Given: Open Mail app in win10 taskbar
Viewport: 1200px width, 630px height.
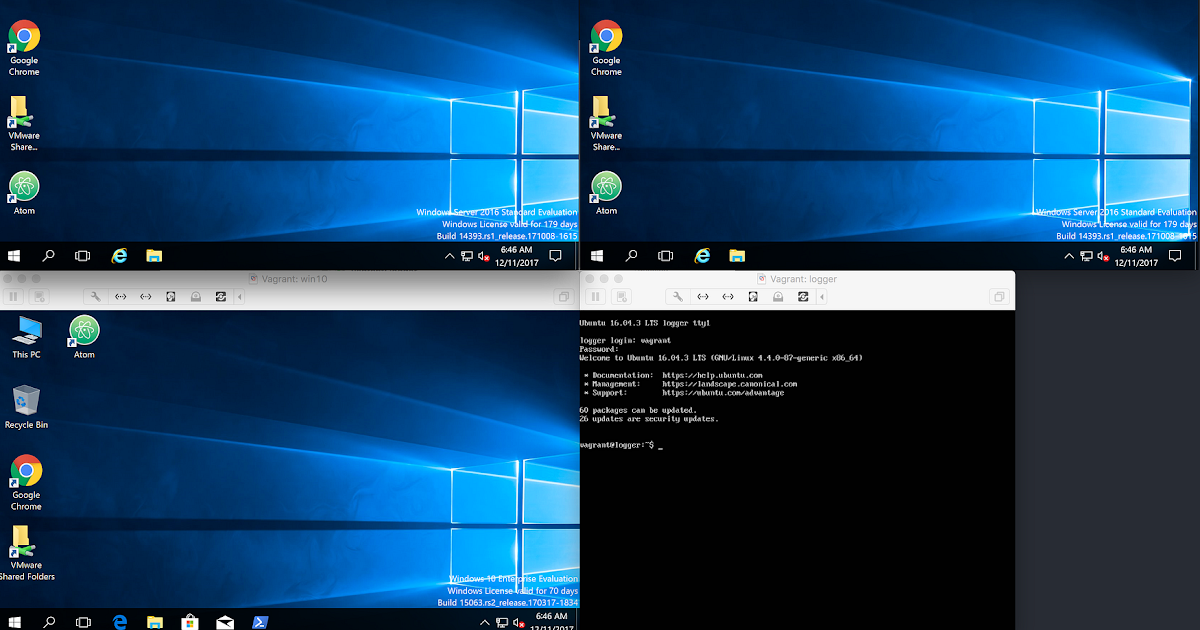Looking at the screenshot, I should (x=224, y=621).
